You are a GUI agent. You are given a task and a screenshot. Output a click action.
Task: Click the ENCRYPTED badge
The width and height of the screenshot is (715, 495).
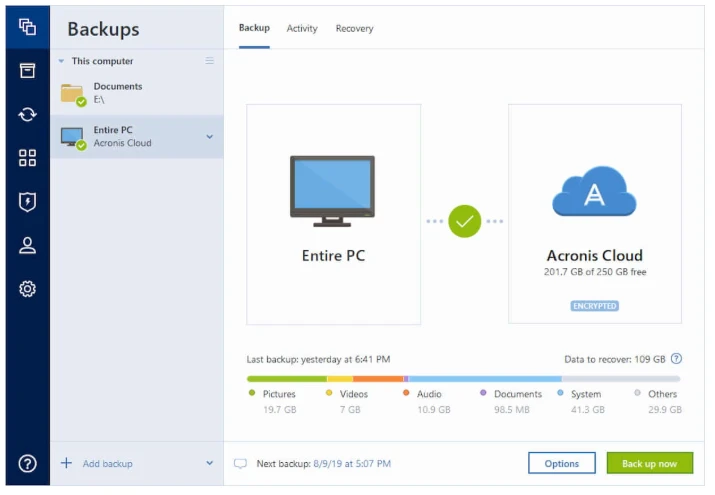pyautogui.click(x=595, y=306)
